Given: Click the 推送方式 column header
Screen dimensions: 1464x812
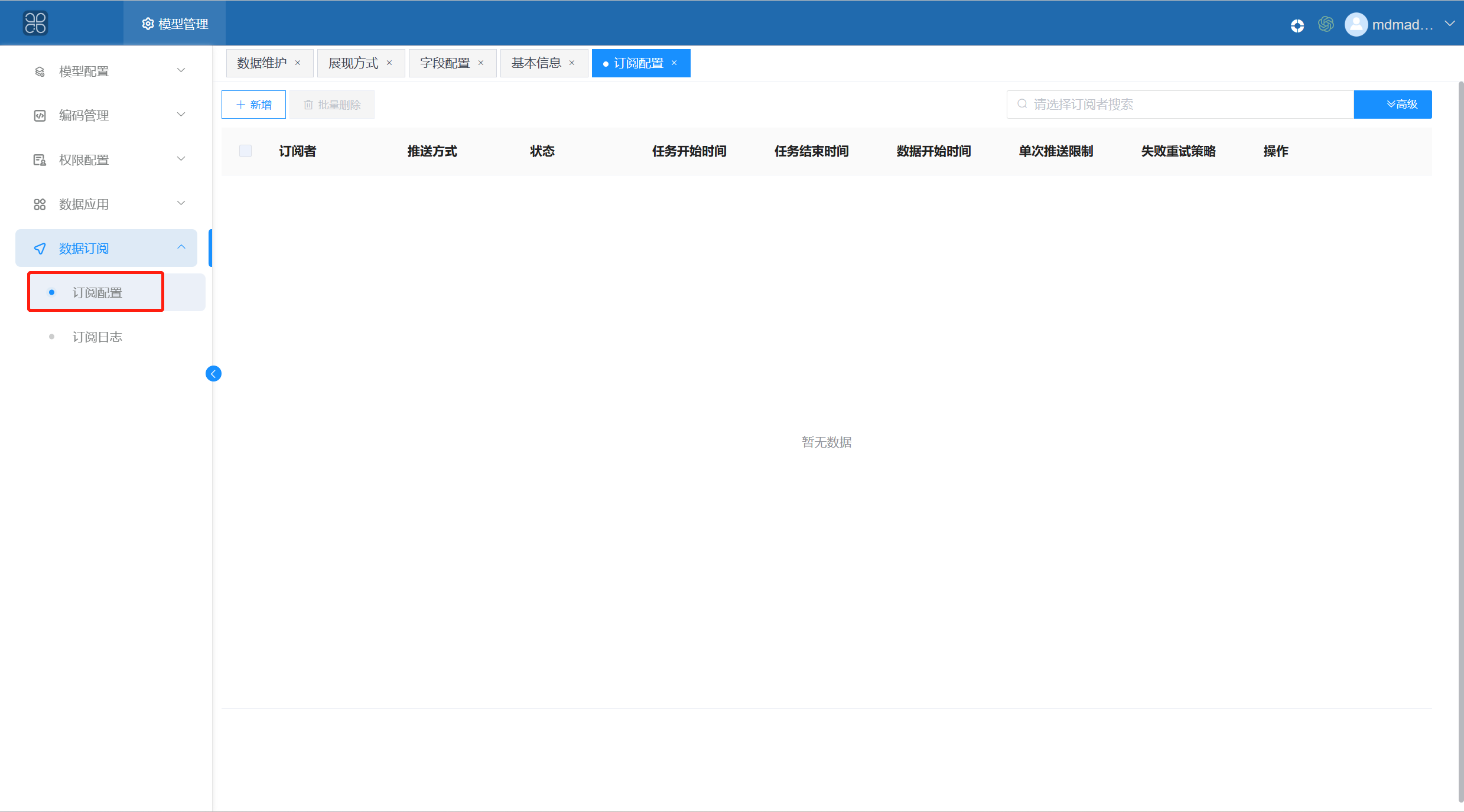Looking at the screenshot, I should [x=432, y=151].
